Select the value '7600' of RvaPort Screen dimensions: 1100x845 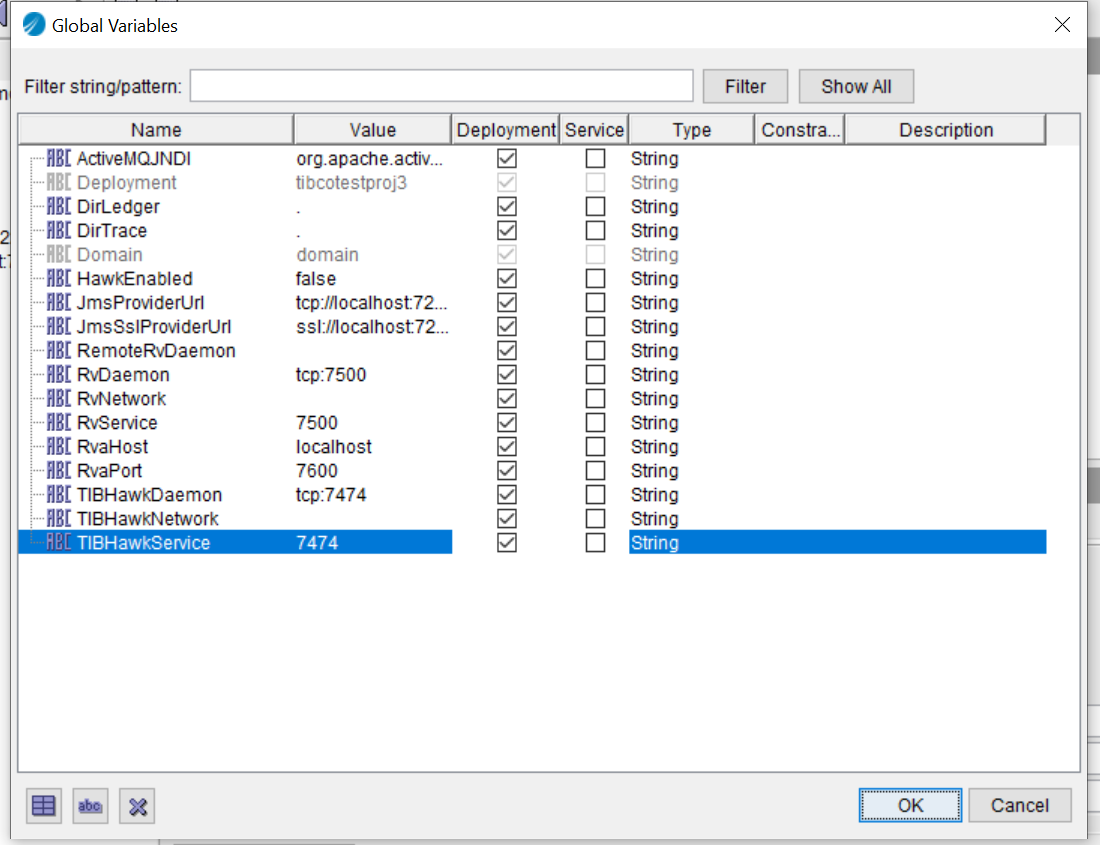pyautogui.click(x=316, y=471)
